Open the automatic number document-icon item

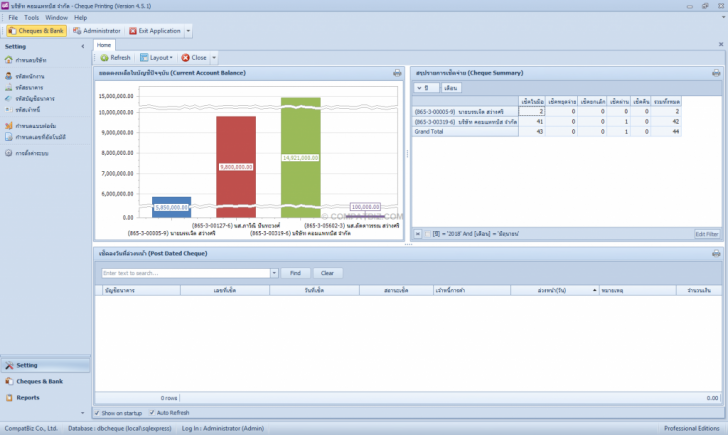[x=35, y=137]
